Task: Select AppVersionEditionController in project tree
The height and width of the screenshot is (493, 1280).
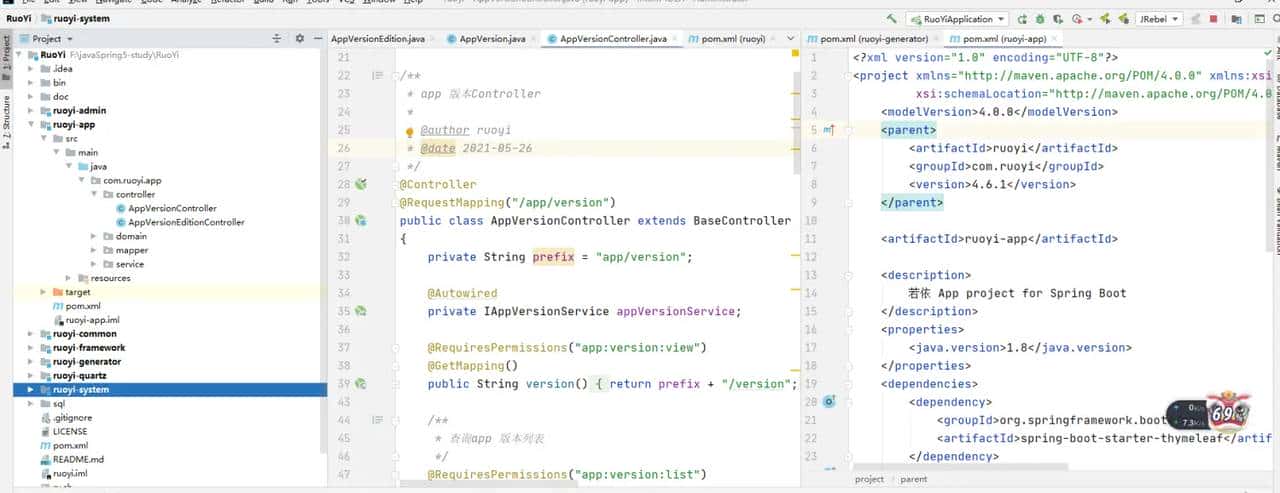Action: point(186,223)
